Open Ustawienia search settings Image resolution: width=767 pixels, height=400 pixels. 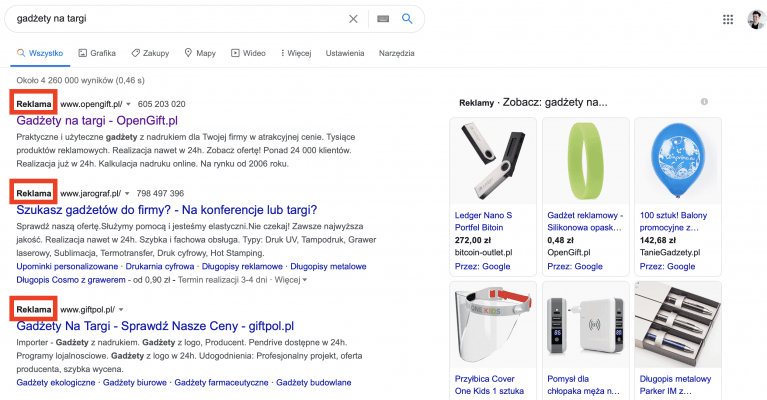[x=345, y=52]
